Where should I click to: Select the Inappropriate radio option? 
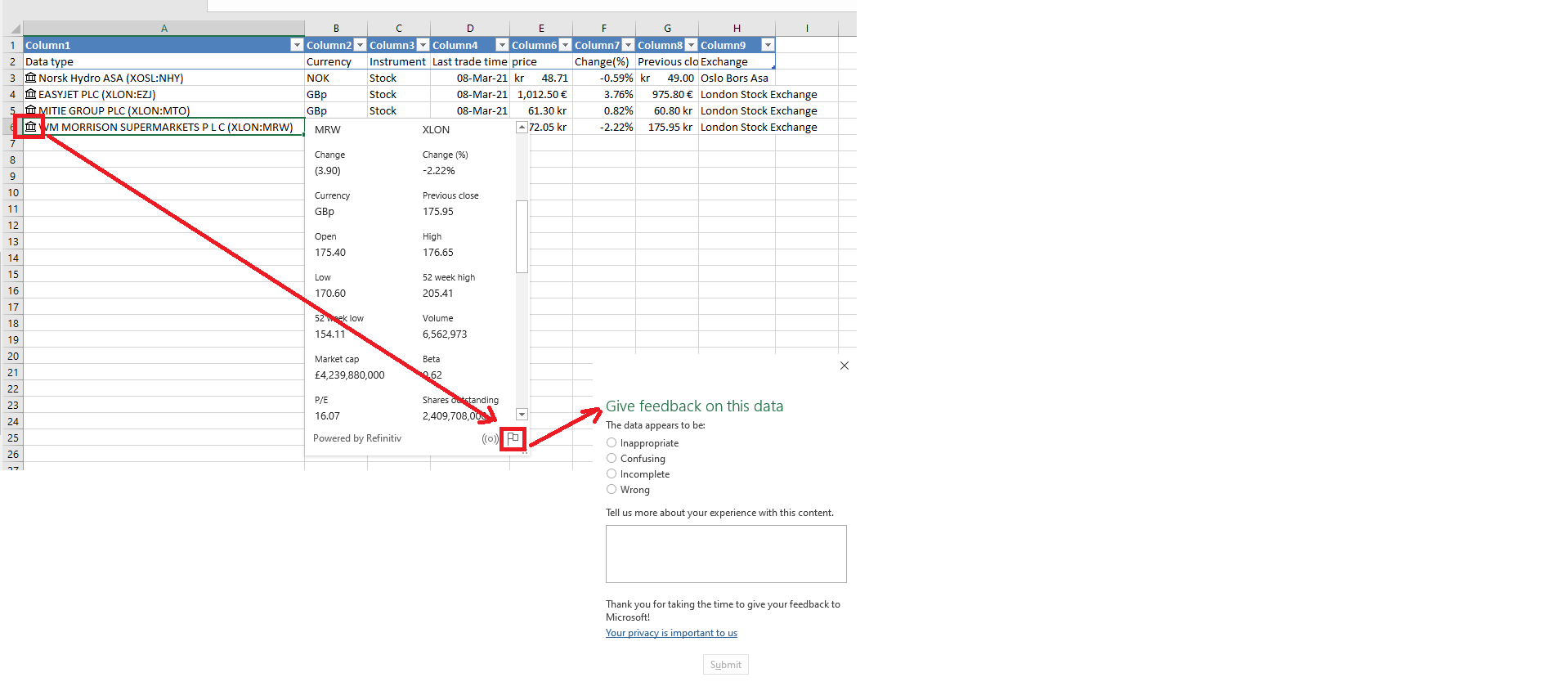tap(612, 442)
